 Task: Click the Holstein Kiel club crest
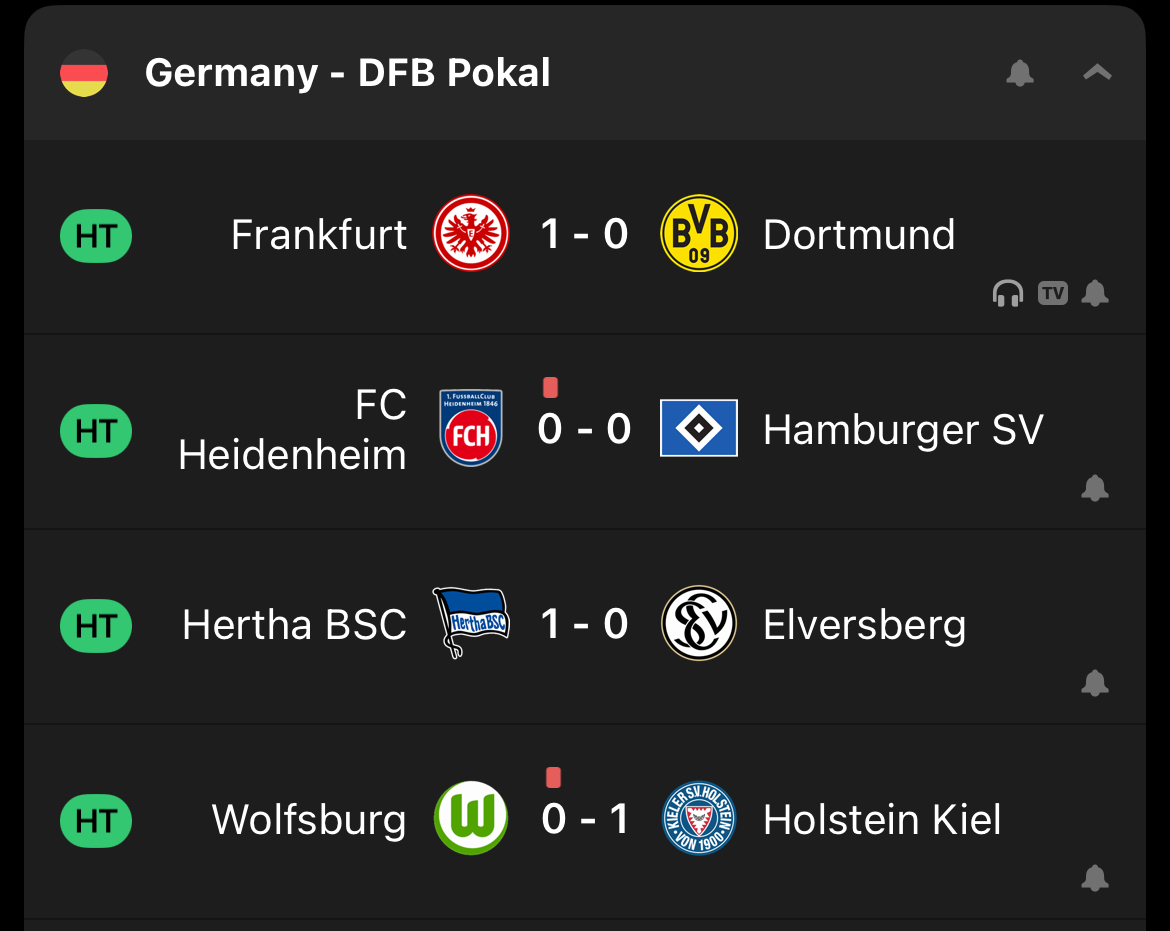(x=699, y=818)
